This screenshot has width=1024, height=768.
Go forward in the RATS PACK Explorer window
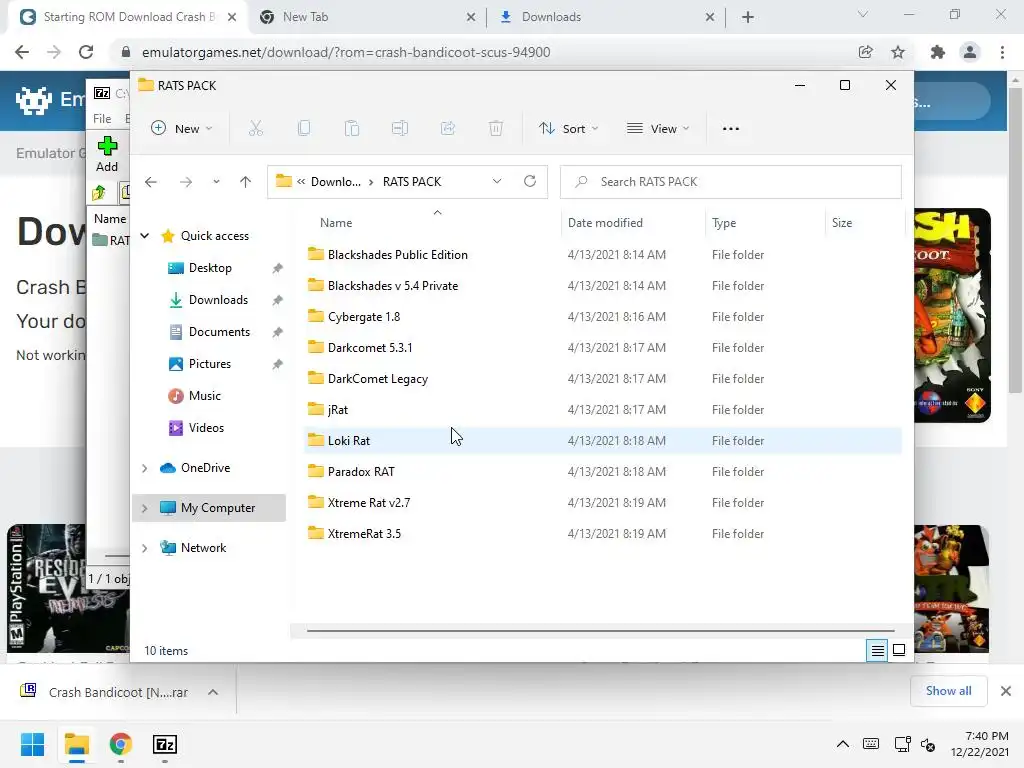(x=186, y=182)
